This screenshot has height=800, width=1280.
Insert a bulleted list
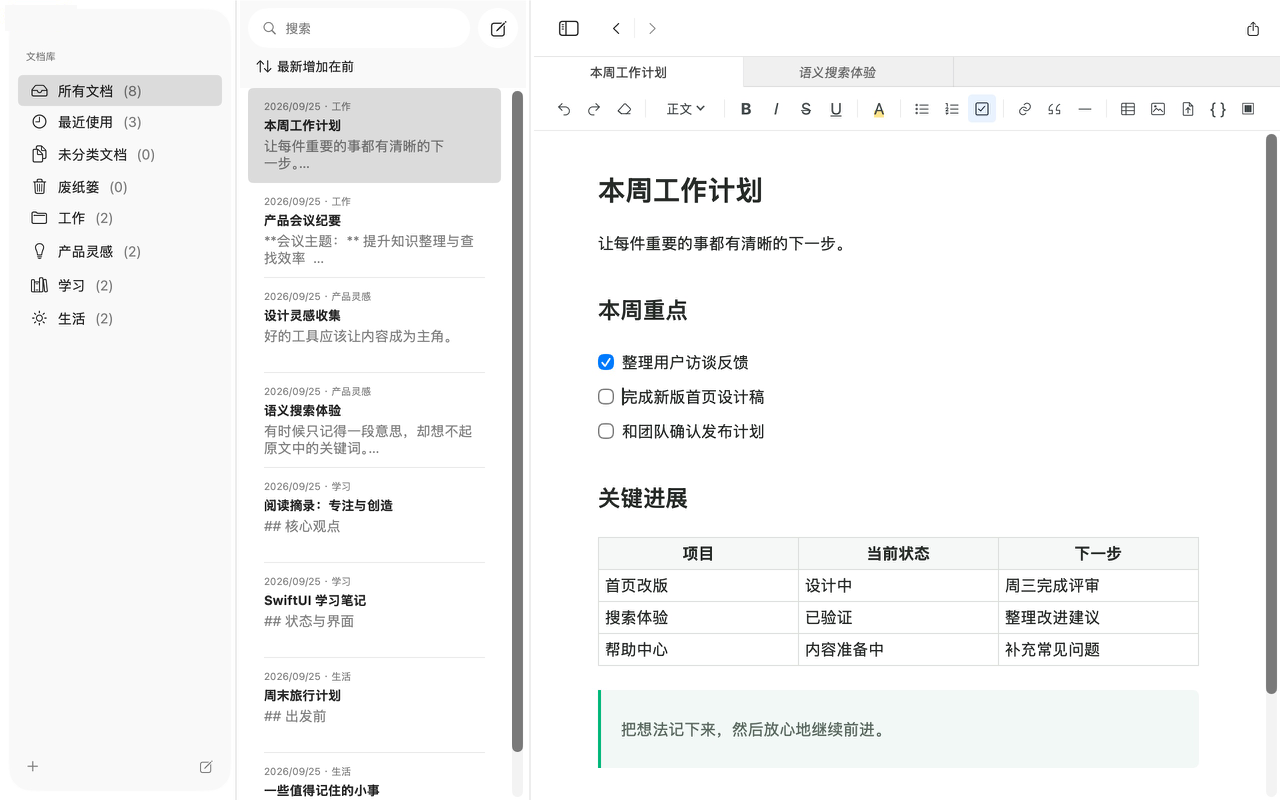click(922, 109)
